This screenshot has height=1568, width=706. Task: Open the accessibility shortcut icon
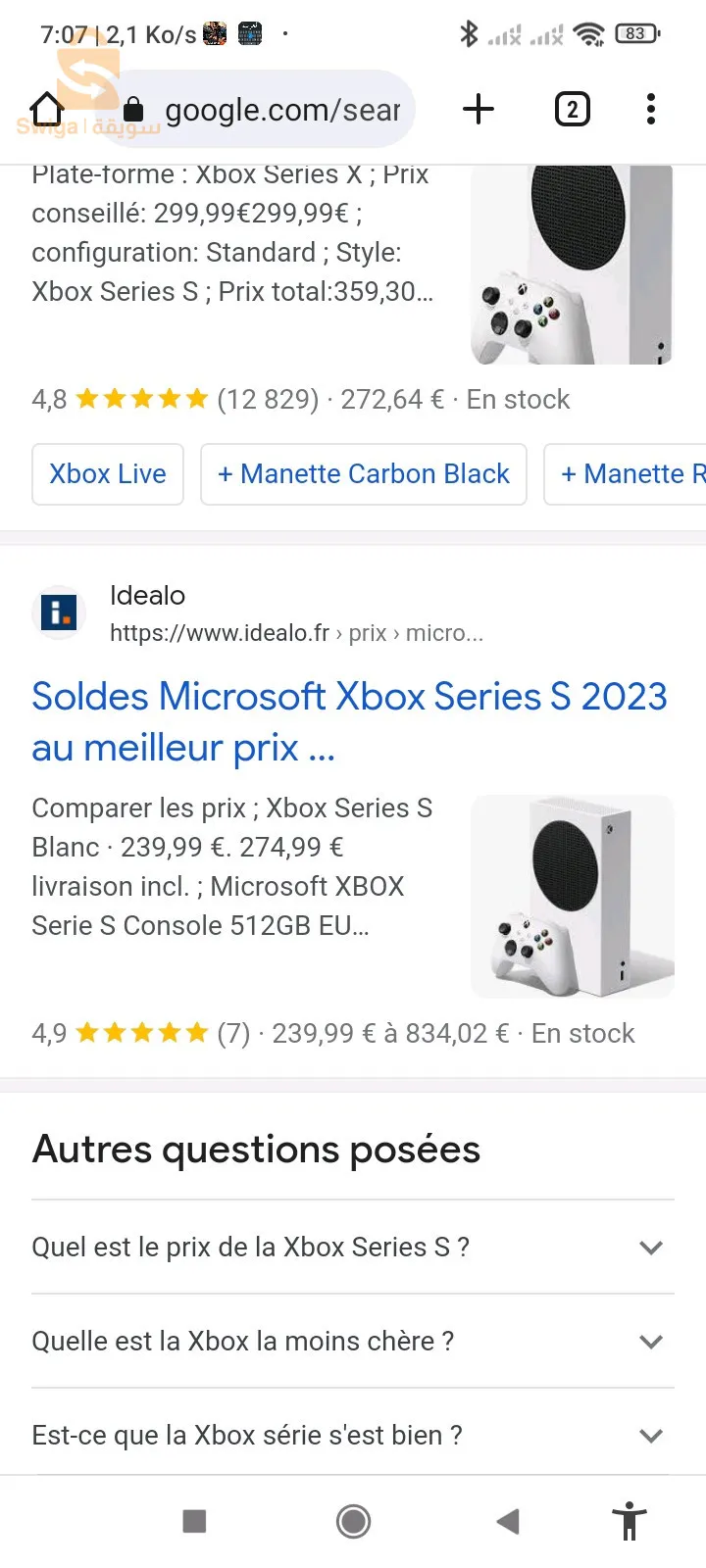click(630, 1521)
